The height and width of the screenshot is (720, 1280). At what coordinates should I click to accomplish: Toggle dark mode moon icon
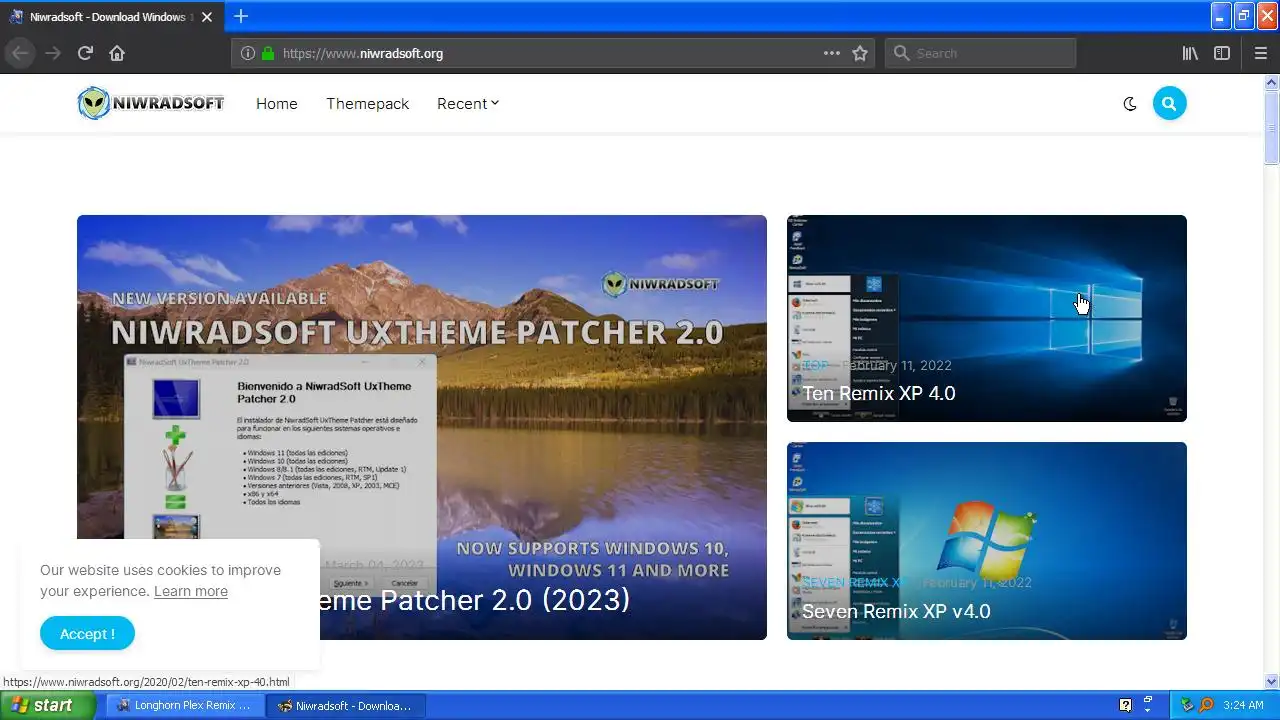point(1130,103)
